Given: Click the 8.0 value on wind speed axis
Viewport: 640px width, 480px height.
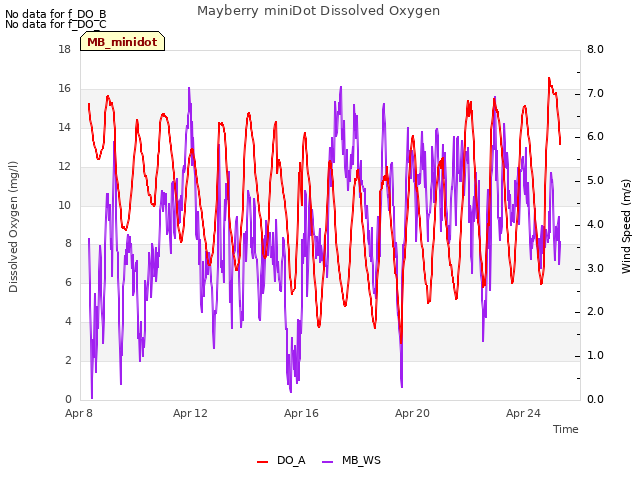Looking at the screenshot, I should coord(595,49).
